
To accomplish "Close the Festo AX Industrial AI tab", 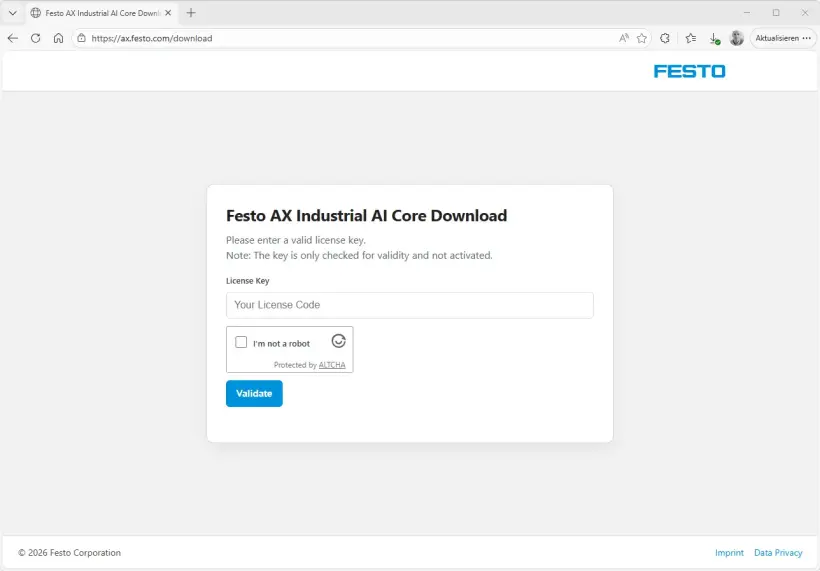I will [168, 13].
